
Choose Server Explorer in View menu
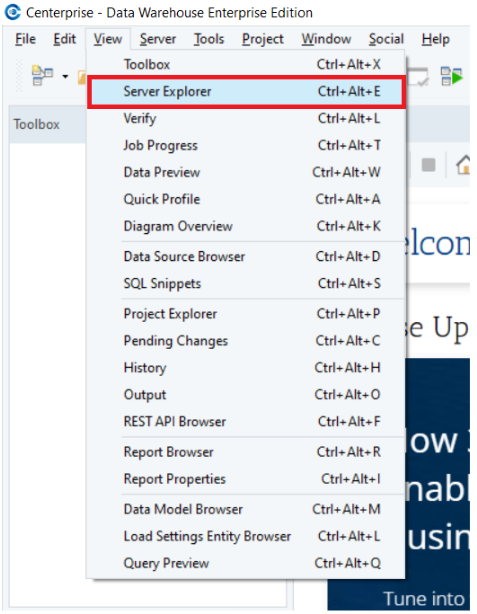(246, 92)
